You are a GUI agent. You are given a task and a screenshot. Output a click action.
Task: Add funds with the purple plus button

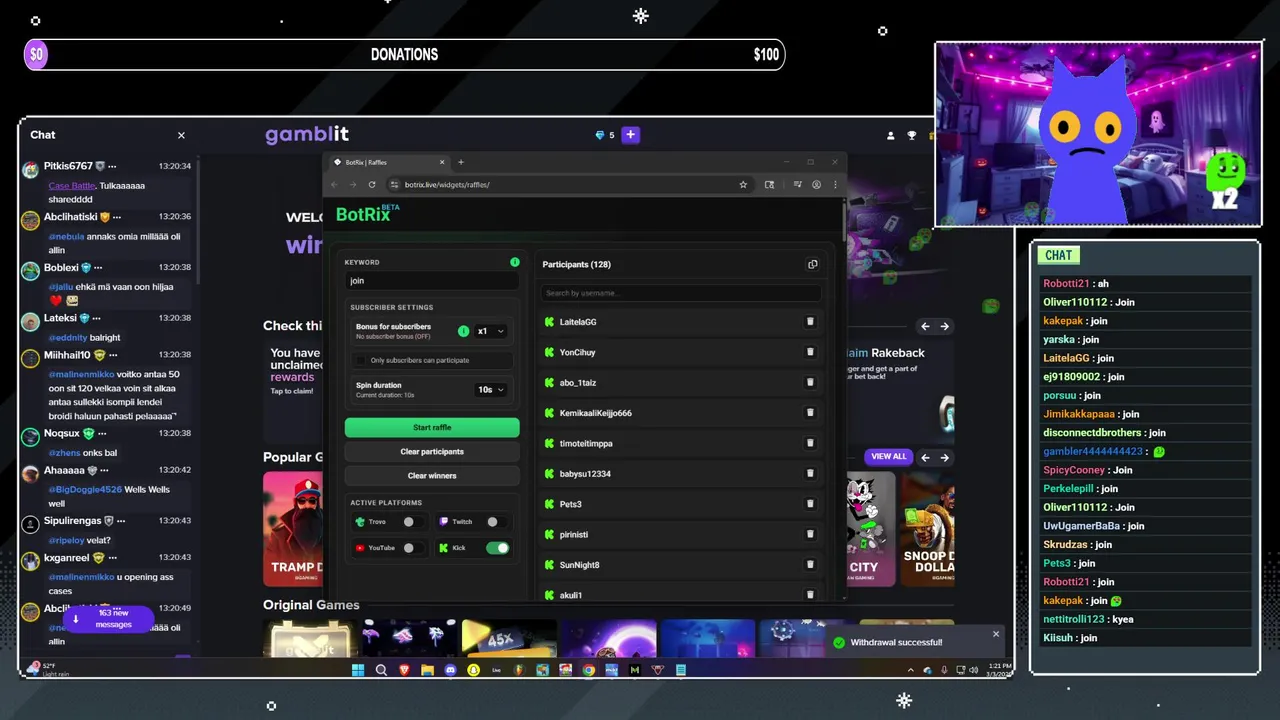(630, 135)
